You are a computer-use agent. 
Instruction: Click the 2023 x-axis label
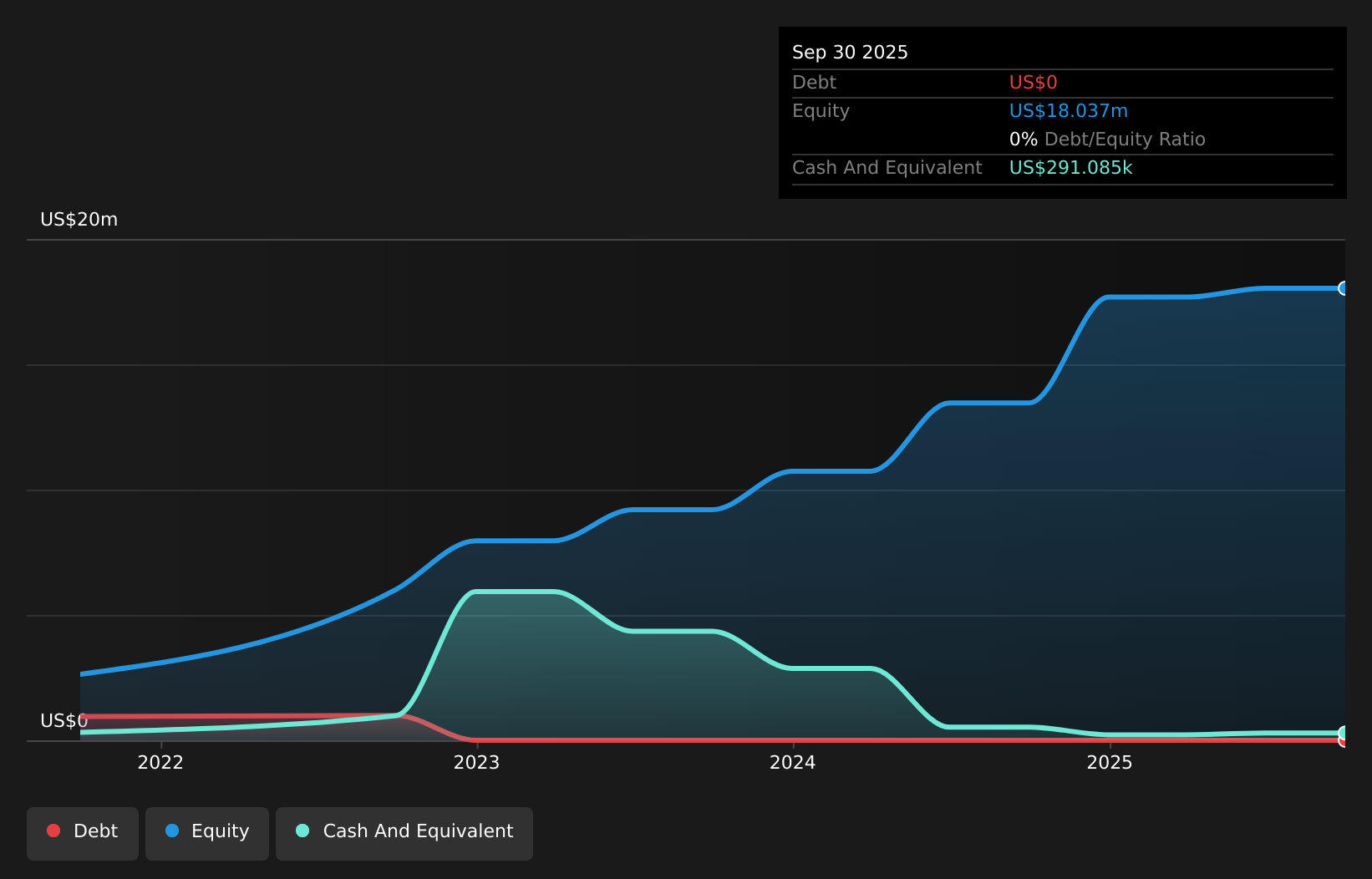point(476,762)
